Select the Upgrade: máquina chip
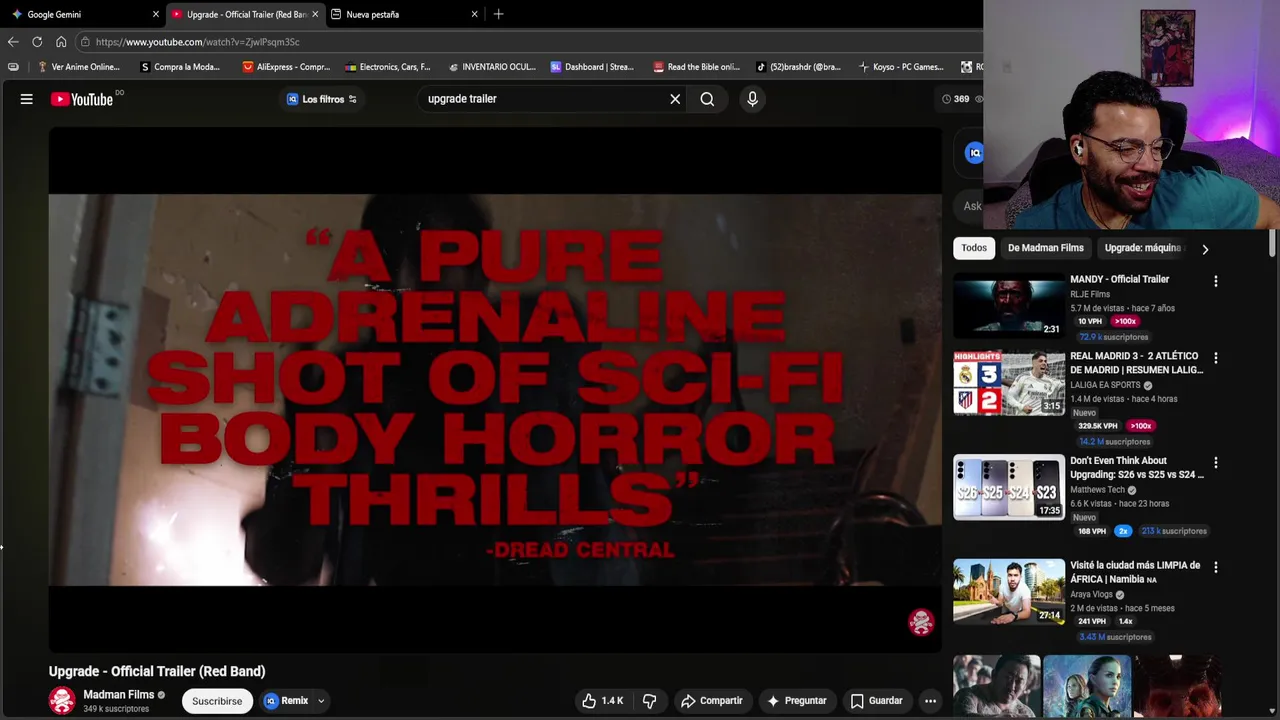The width and height of the screenshot is (1280, 720). coord(1142,248)
